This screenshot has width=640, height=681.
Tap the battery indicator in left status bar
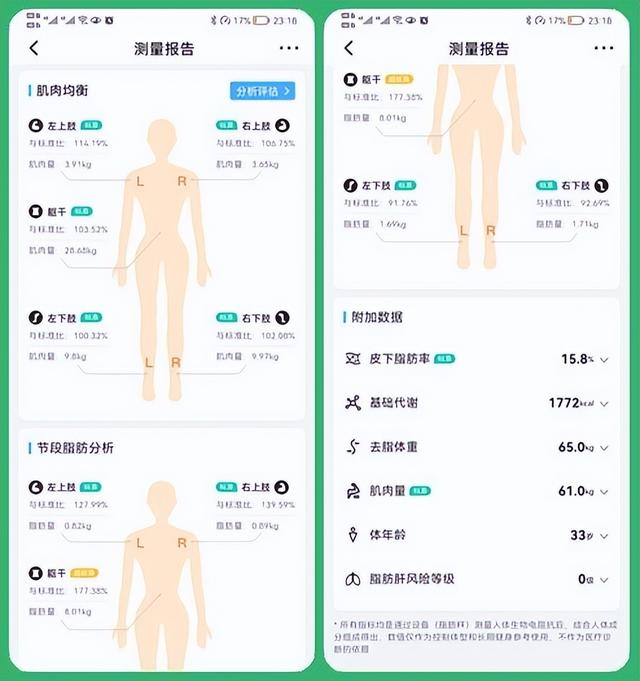coord(261,20)
